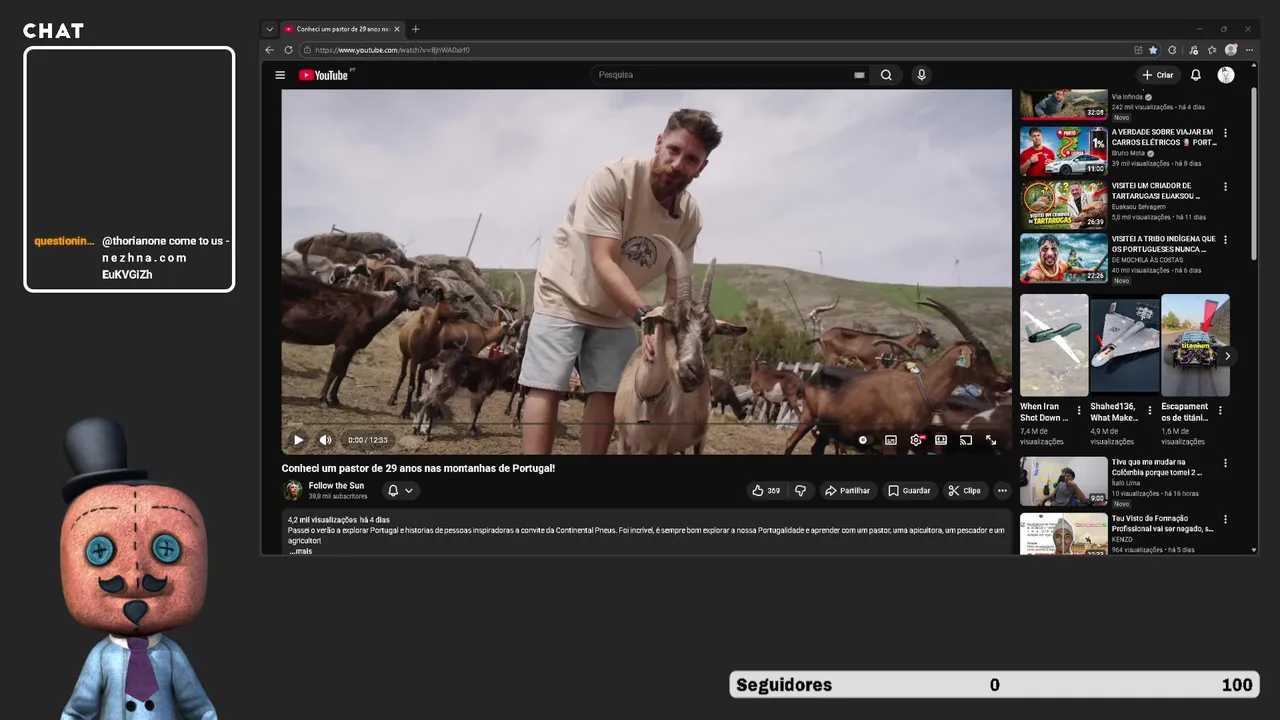Click the Pesquisa search field
1280x720 pixels.
click(x=718, y=75)
